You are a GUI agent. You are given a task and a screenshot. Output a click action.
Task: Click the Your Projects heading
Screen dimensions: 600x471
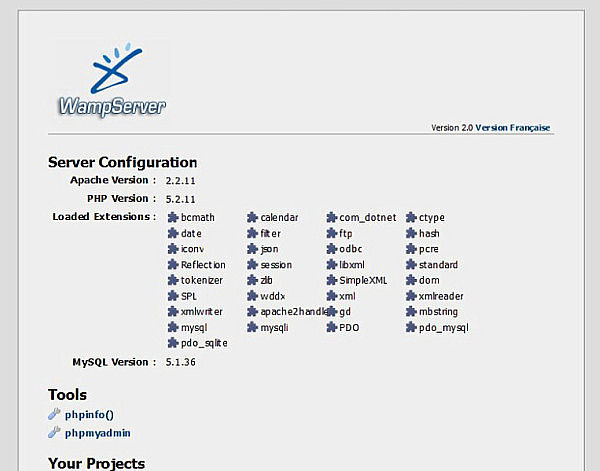pyautogui.click(x=96, y=463)
